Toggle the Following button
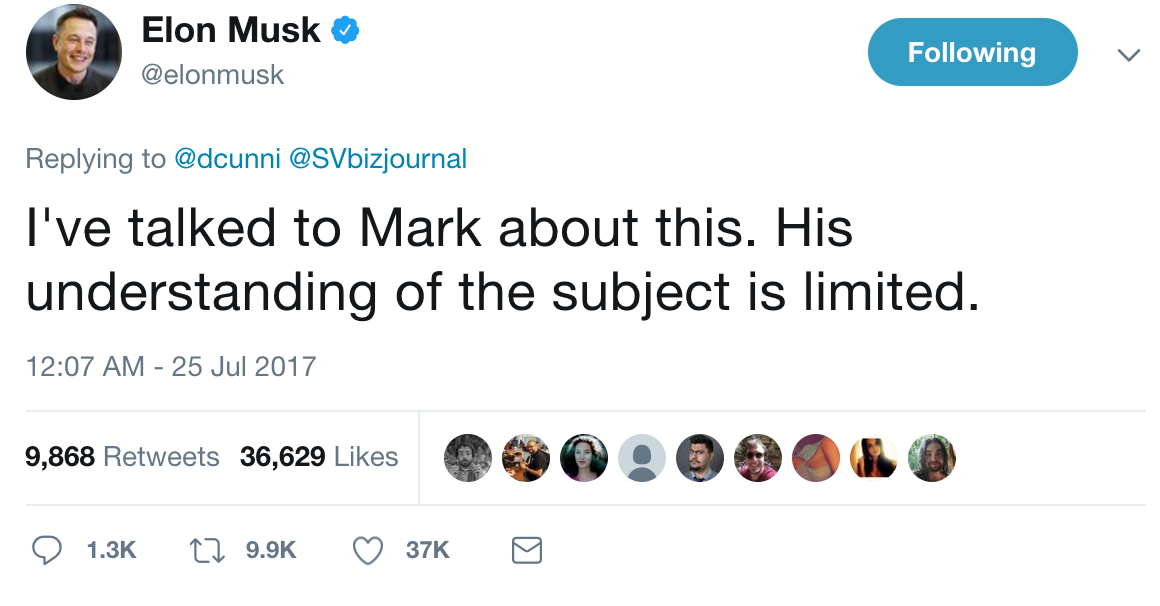The height and width of the screenshot is (606, 1160). [971, 52]
